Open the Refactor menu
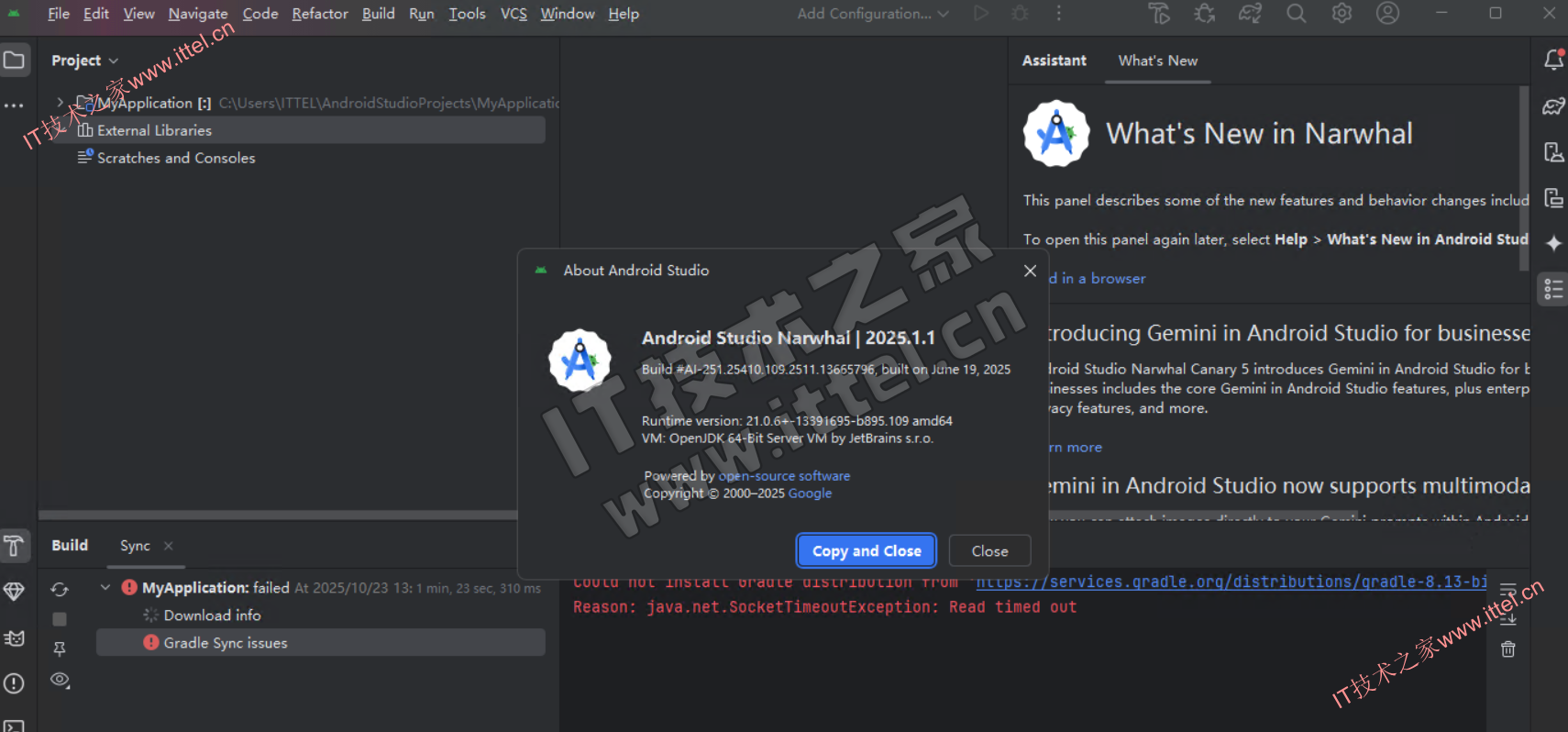This screenshot has width=1568, height=732. click(x=319, y=14)
